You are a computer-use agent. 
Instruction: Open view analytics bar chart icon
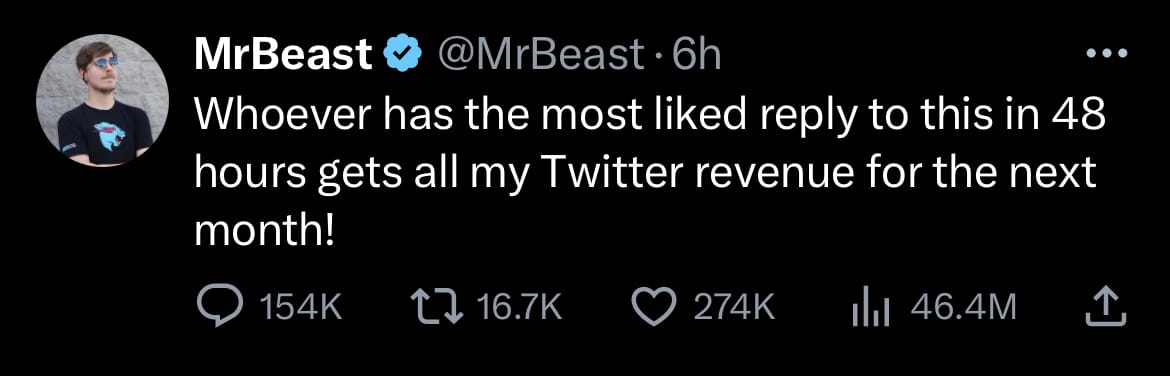click(872, 307)
